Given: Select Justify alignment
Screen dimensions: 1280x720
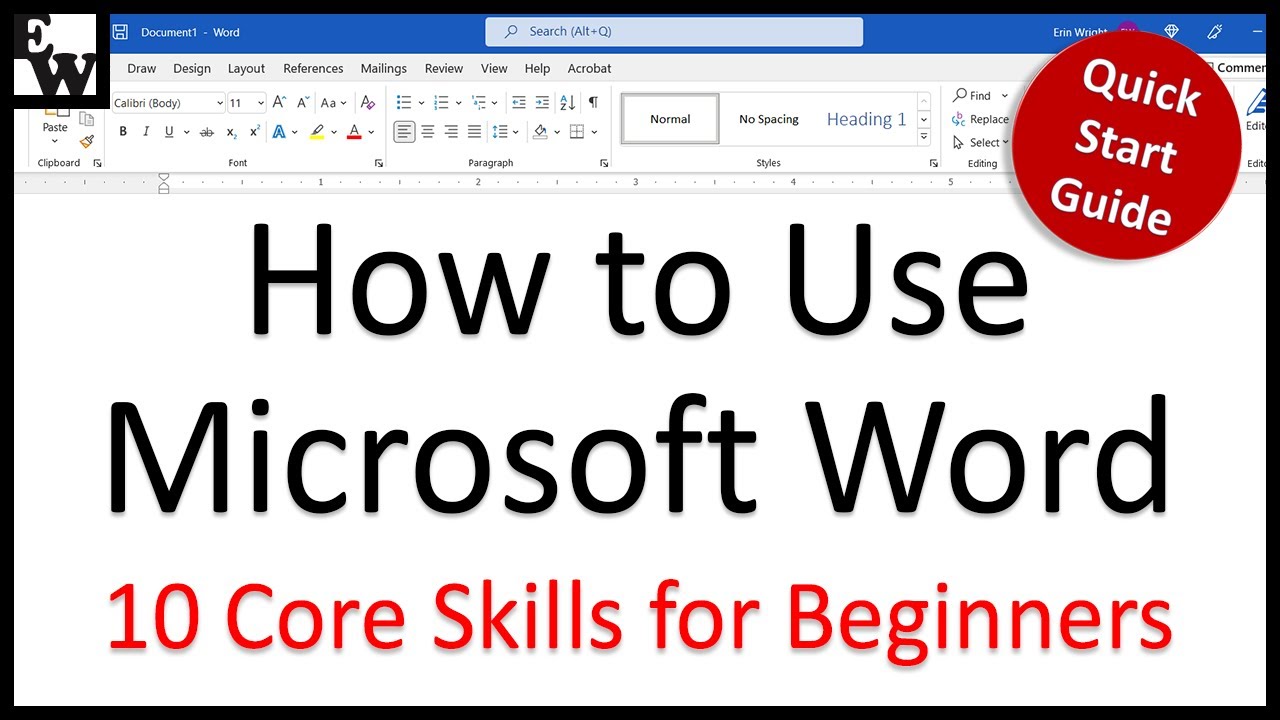Looking at the screenshot, I should [x=474, y=132].
